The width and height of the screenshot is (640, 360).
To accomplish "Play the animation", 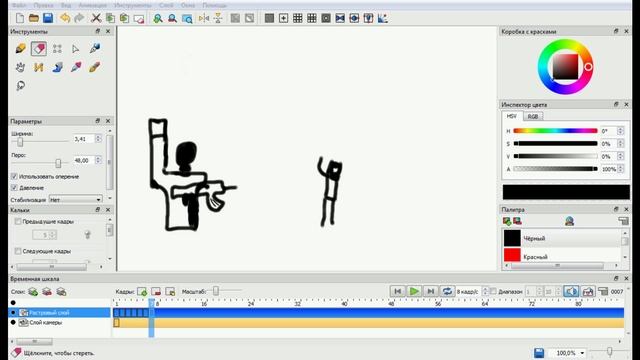I will click(414, 291).
